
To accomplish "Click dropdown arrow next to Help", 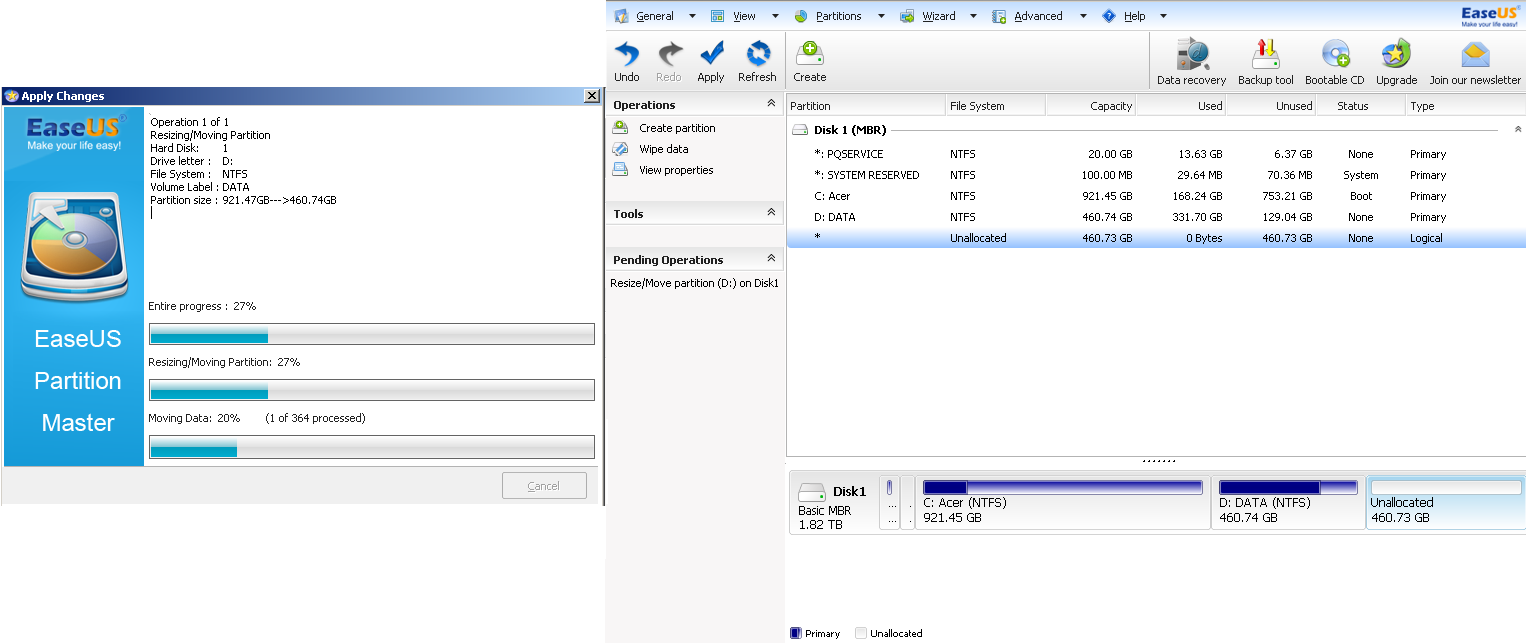I will tap(1163, 16).
